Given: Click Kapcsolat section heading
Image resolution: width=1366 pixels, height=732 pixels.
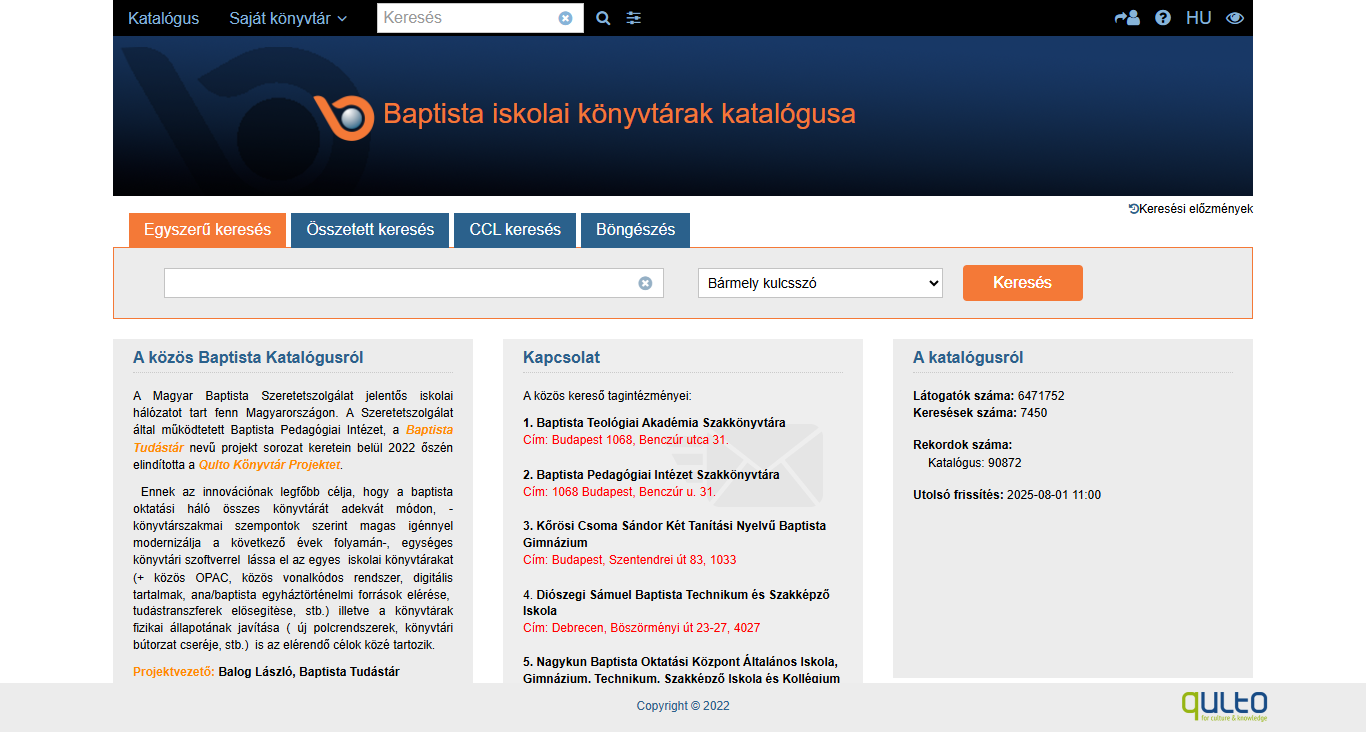Looking at the screenshot, I should coord(561,358).
